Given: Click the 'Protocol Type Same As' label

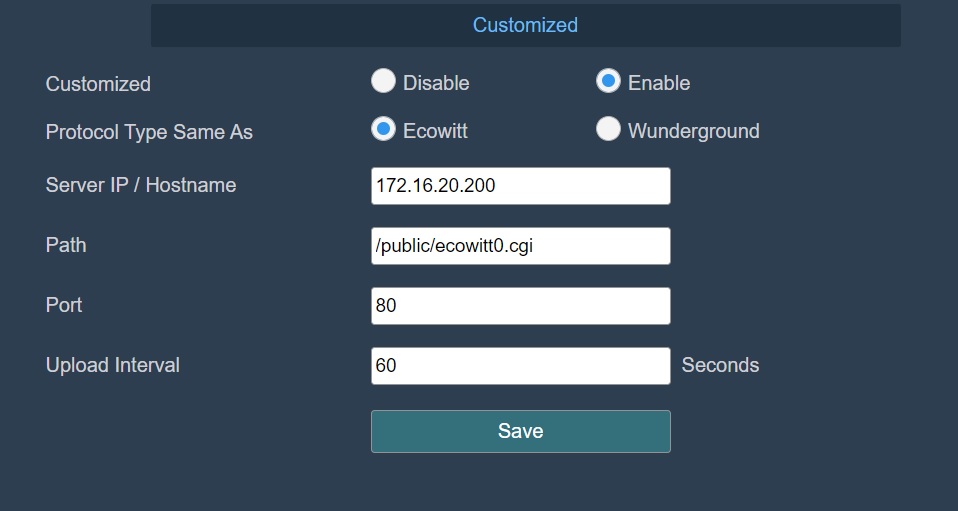Looking at the screenshot, I should (149, 132).
